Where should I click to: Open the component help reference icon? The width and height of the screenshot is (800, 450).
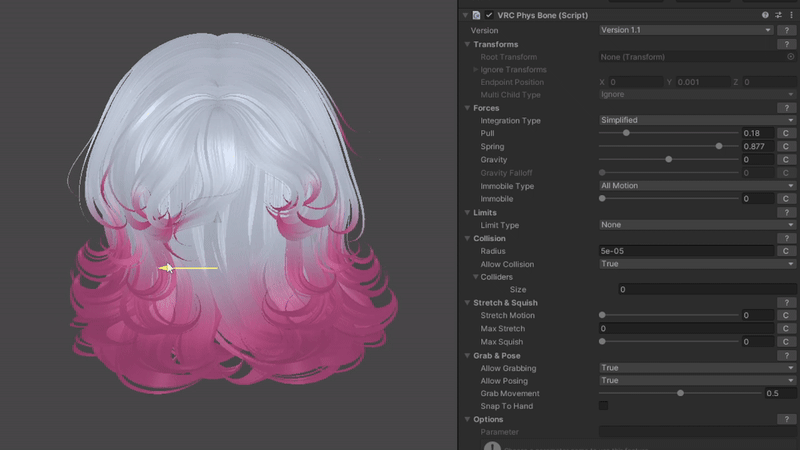pyautogui.click(x=765, y=16)
